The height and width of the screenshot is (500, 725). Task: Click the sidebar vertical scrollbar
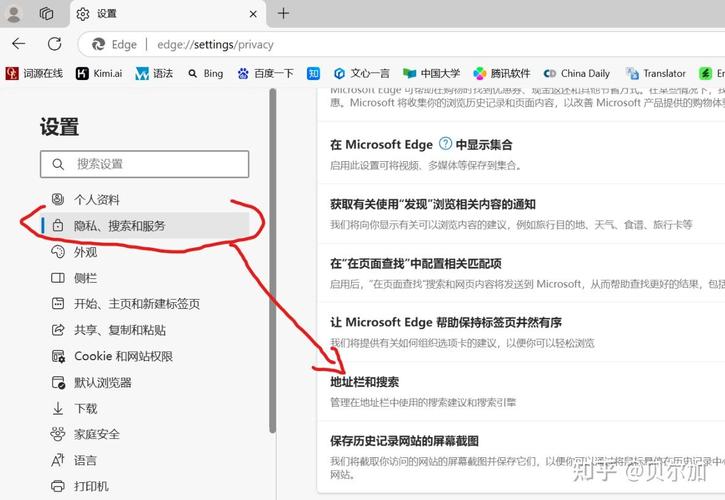click(x=273, y=261)
